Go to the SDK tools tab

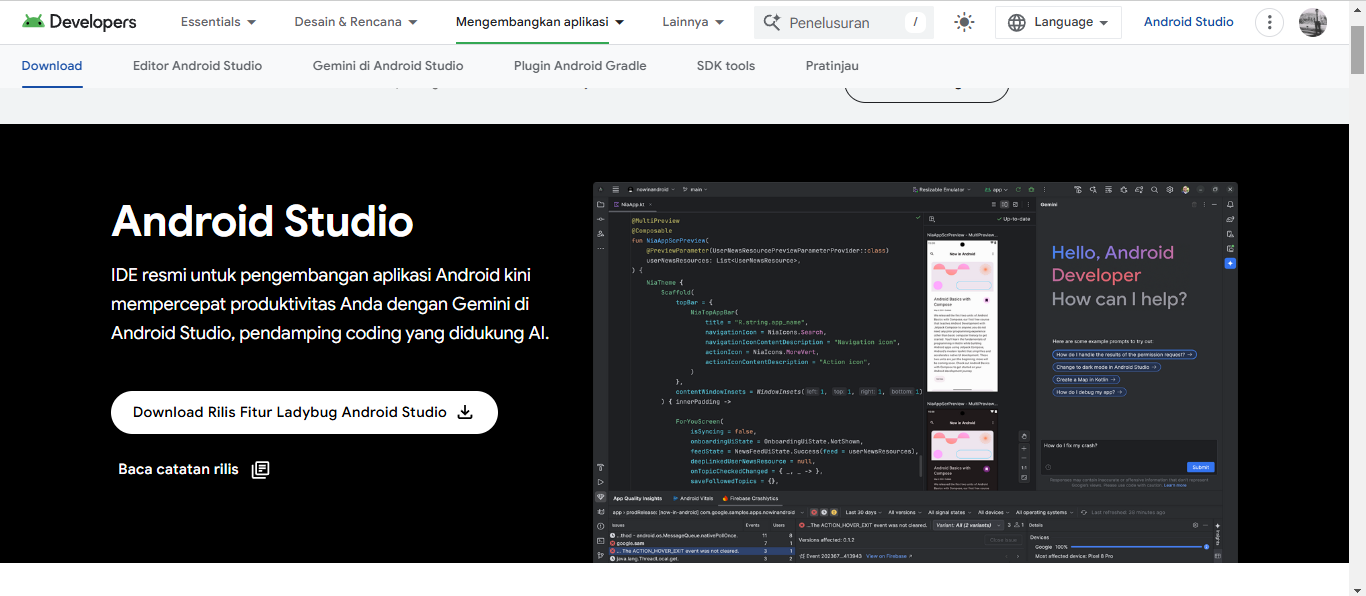click(726, 66)
